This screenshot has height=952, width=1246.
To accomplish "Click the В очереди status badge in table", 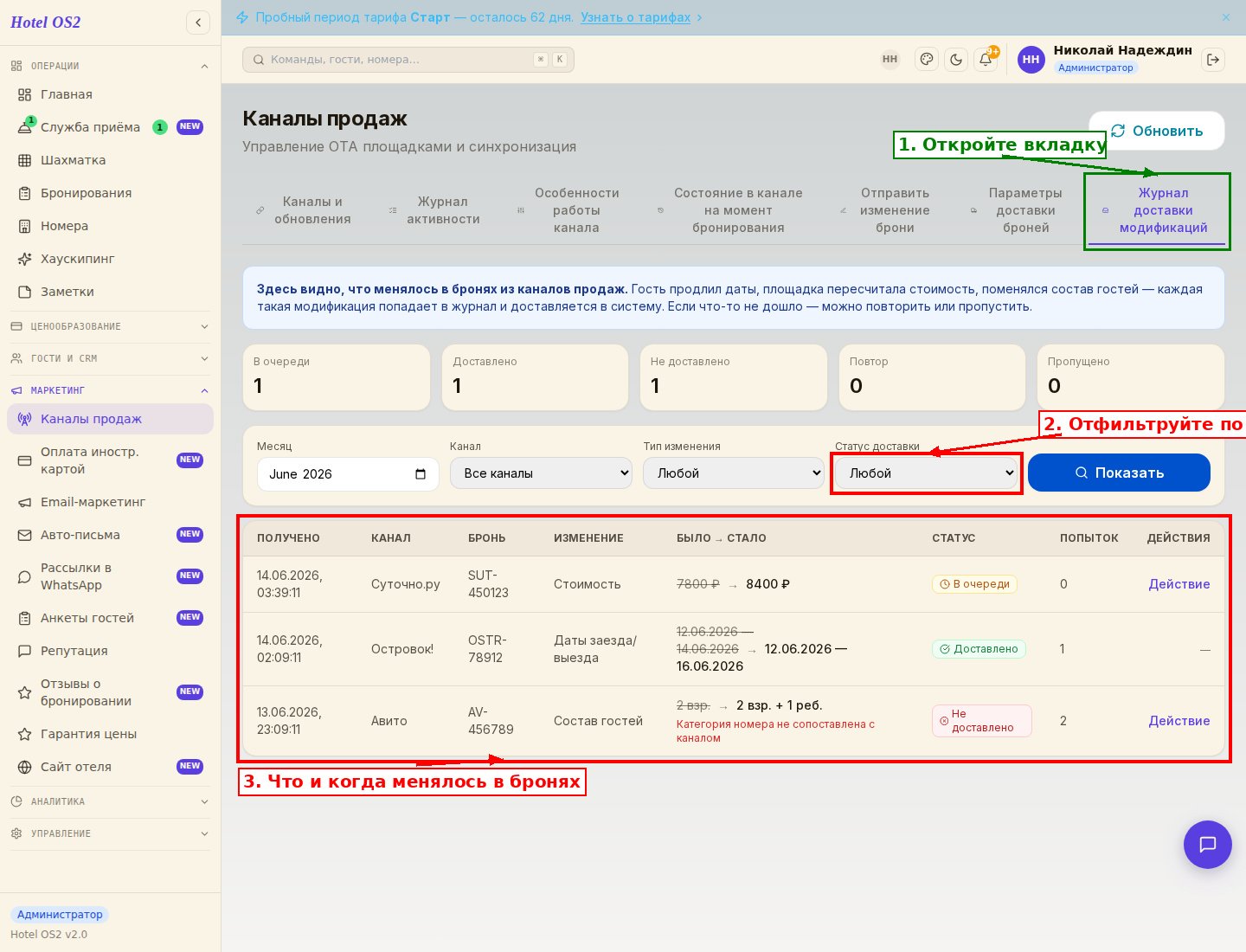I will [x=974, y=584].
